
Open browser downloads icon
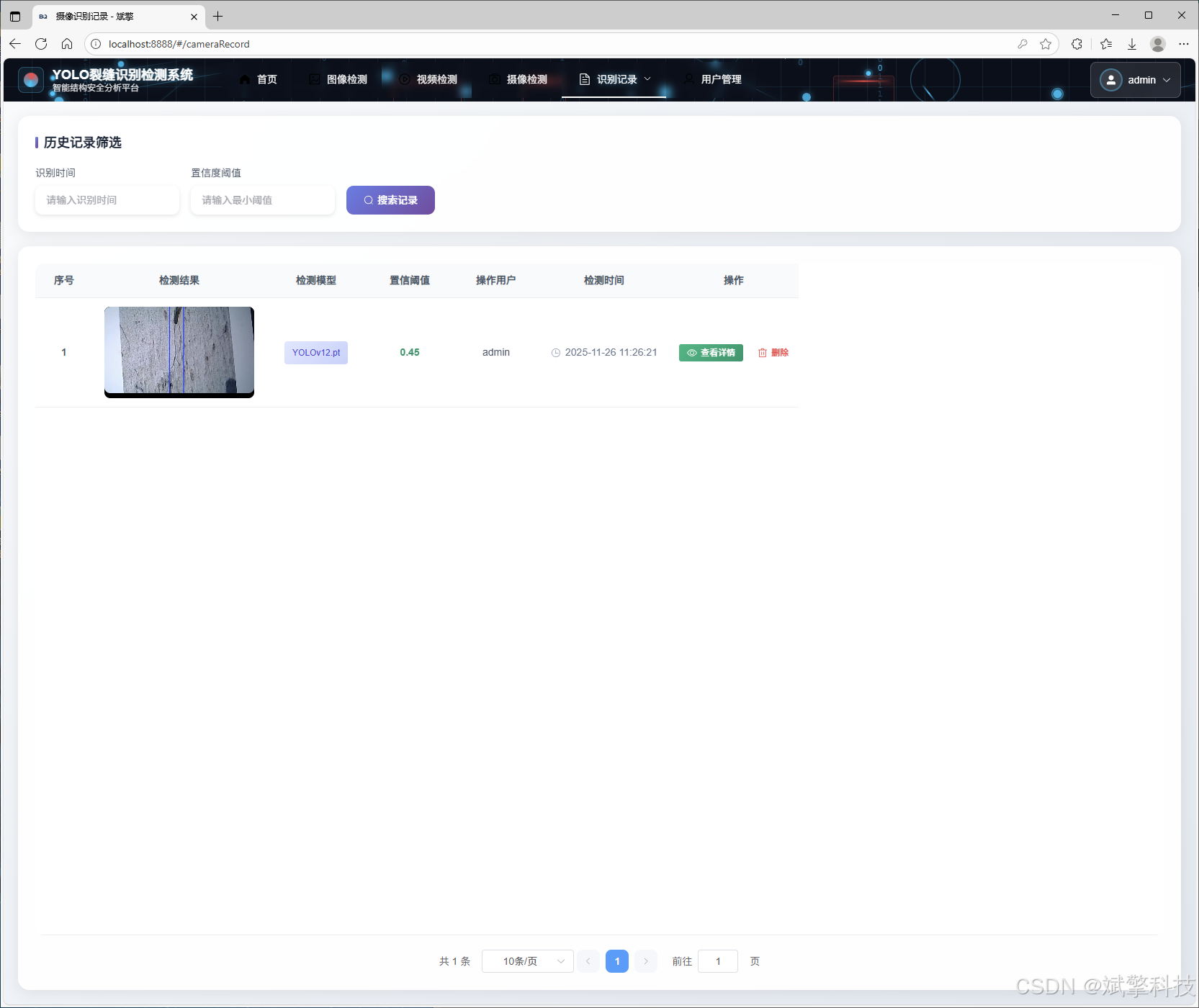(1132, 44)
